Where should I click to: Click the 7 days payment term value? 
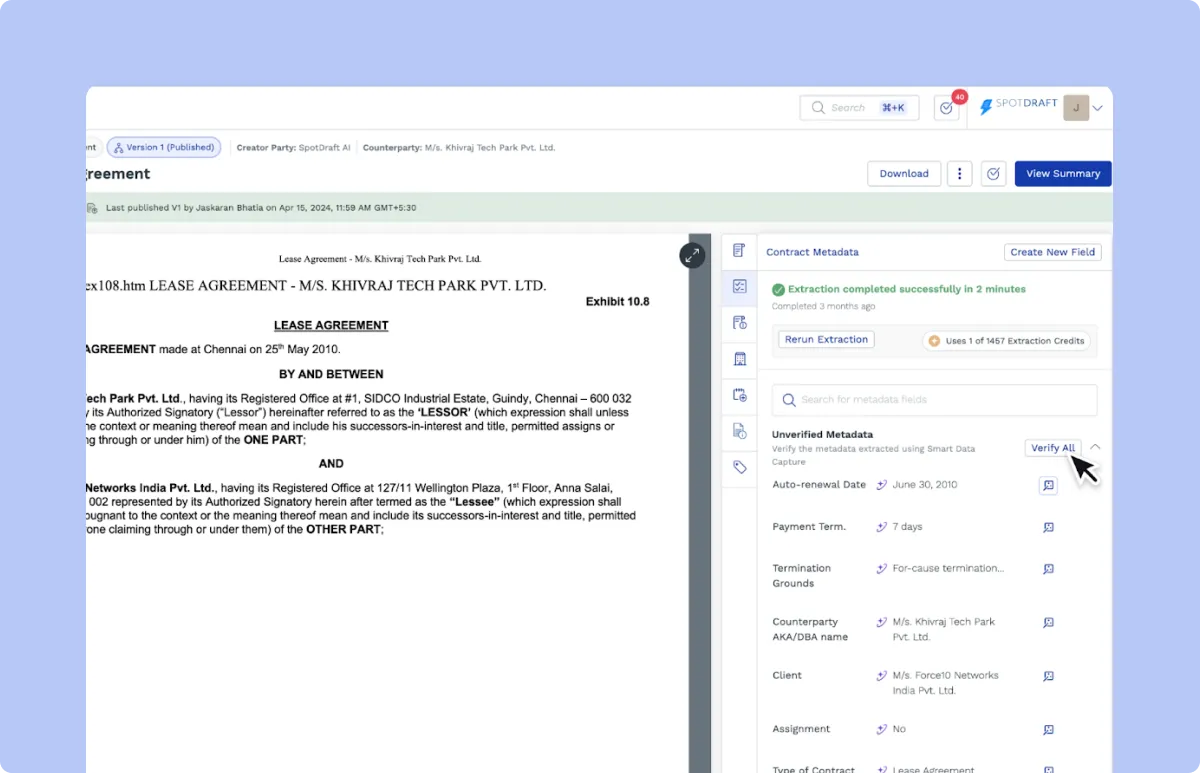tap(908, 527)
